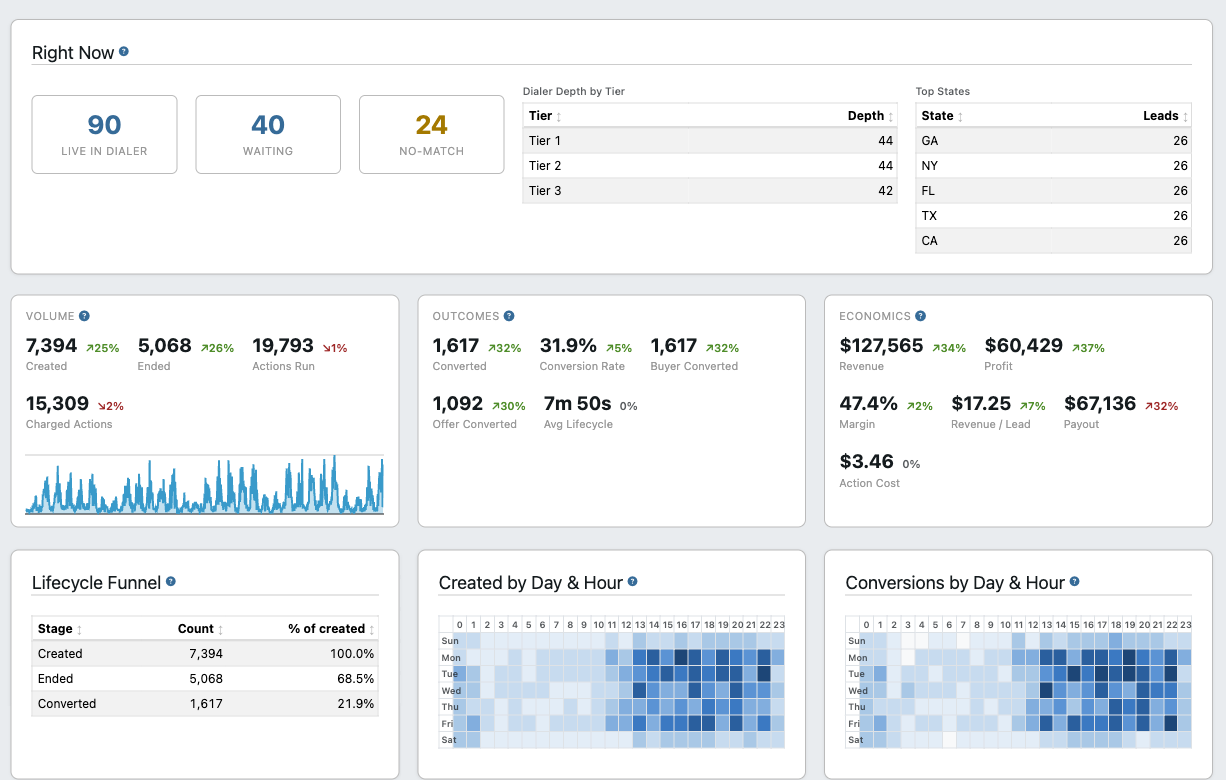Click the Revenue / Lead value $17.25
Image resolution: width=1226 pixels, height=780 pixels.
[x=981, y=404]
